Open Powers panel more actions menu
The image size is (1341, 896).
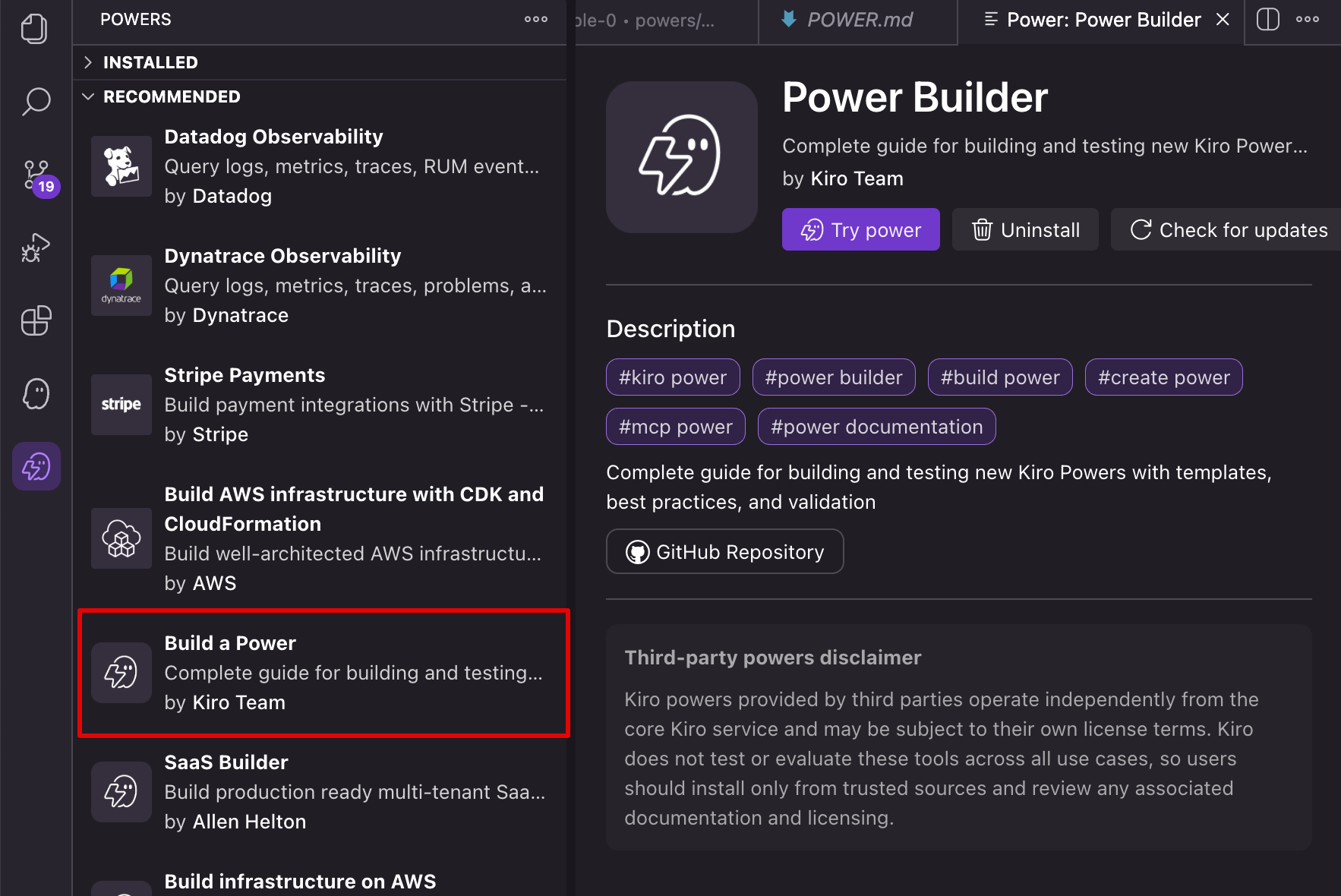tap(536, 20)
